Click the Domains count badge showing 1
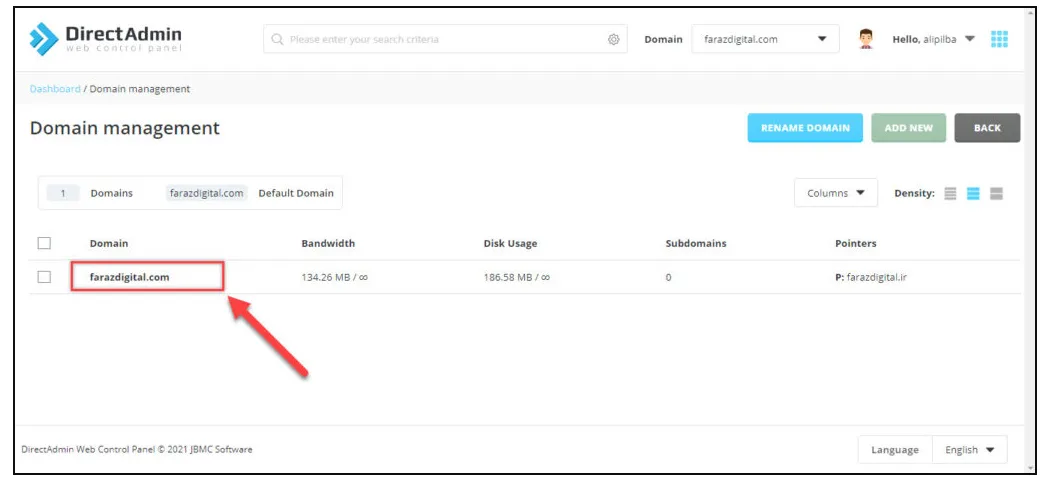 [63, 193]
